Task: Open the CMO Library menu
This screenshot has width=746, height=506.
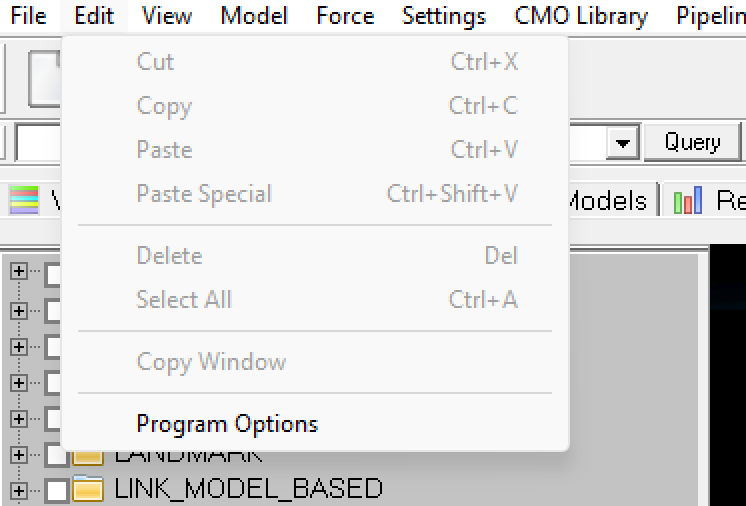Action: 581,16
